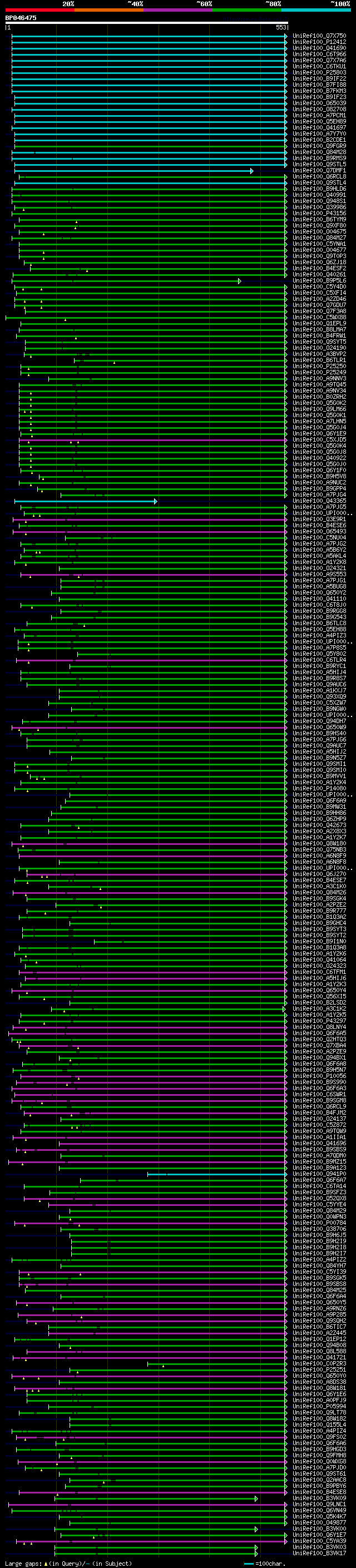Image resolution: width=356 pixels, height=1568 pixels.
Task: Open hit UniRef100_Q41690
Action: pyautogui.click(x=319, y=48)
